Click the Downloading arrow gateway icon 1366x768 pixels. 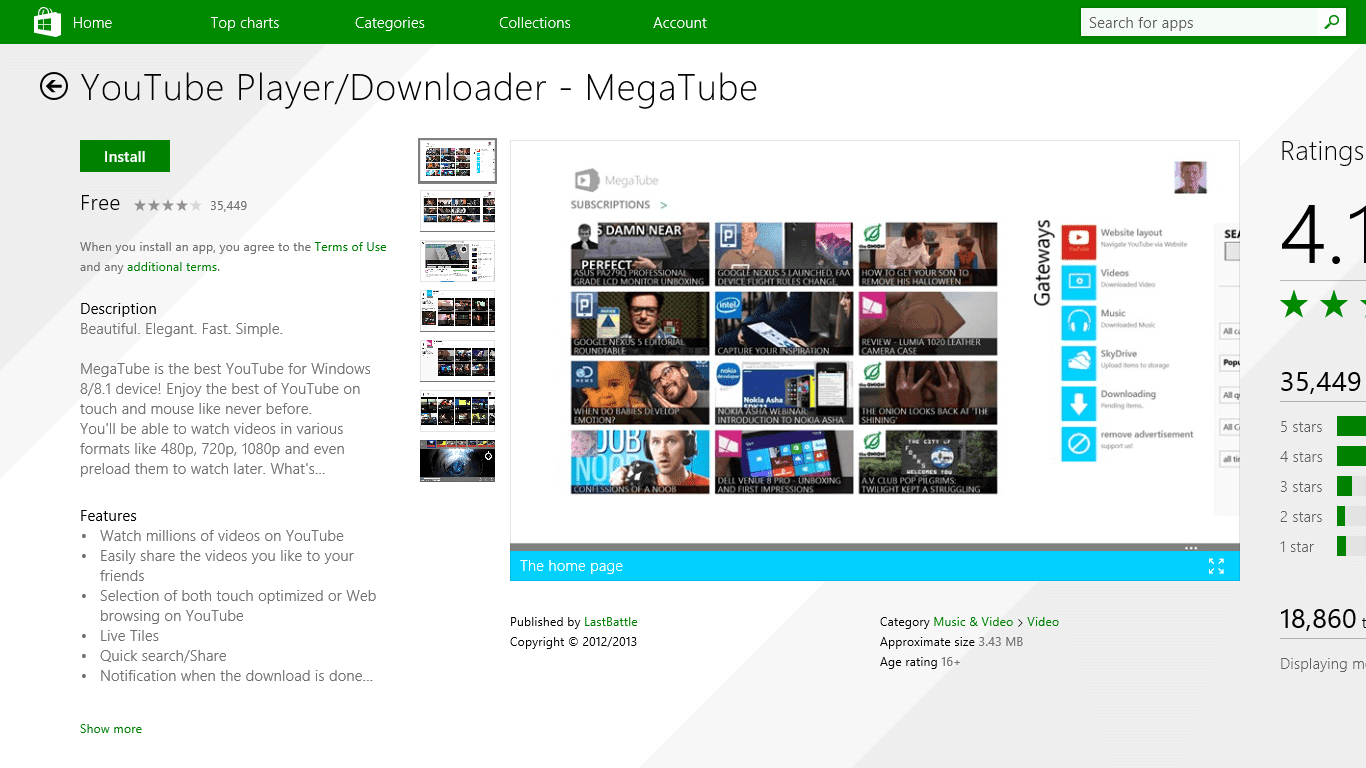[1079, 404]
